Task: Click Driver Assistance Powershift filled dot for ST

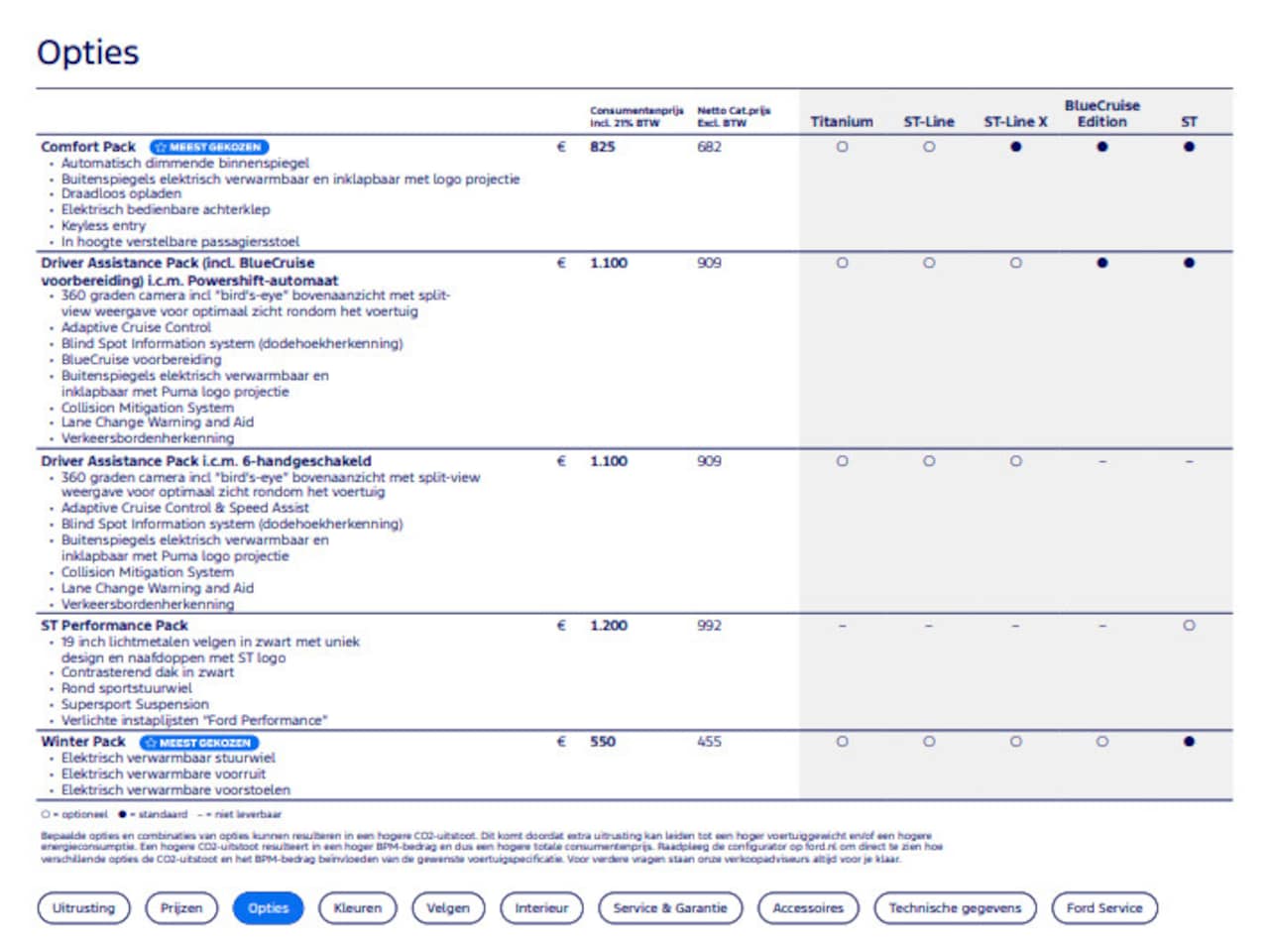Action: point(1189,263)
